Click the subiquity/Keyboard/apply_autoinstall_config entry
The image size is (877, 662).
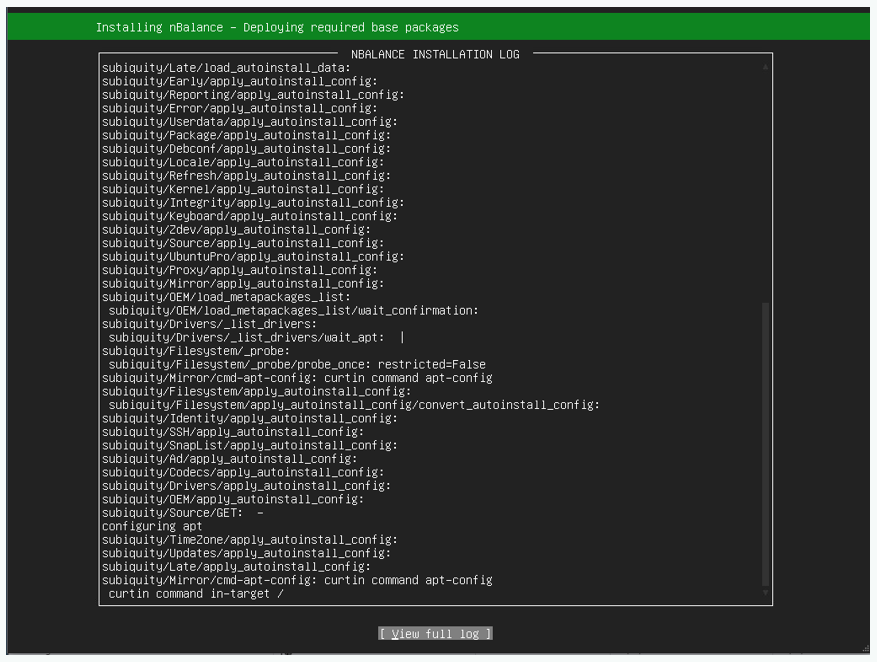(x=250, y=216)
